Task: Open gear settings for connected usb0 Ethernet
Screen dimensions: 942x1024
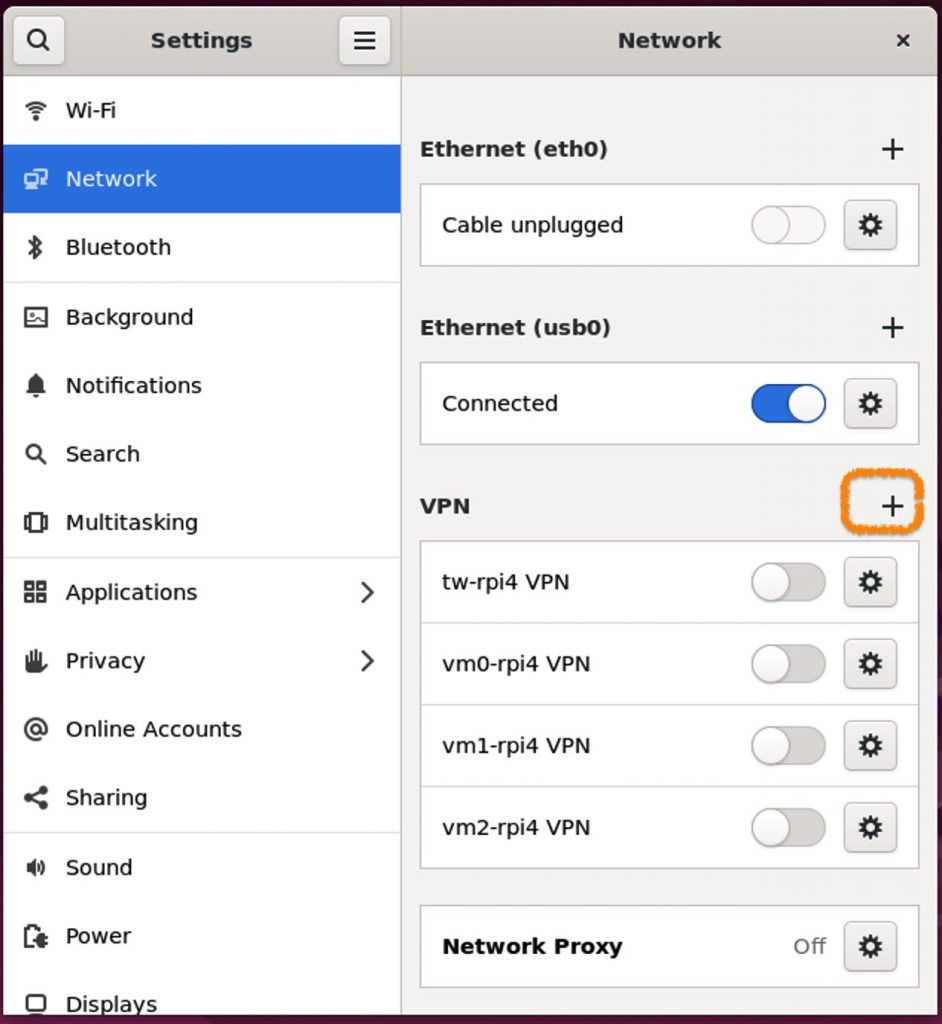Action: pos(870,404)
